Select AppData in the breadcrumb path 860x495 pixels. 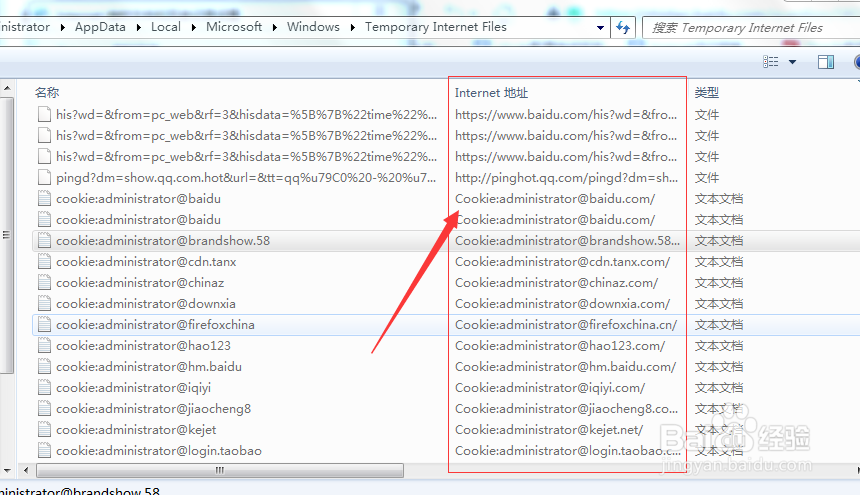tap(100, 27)
